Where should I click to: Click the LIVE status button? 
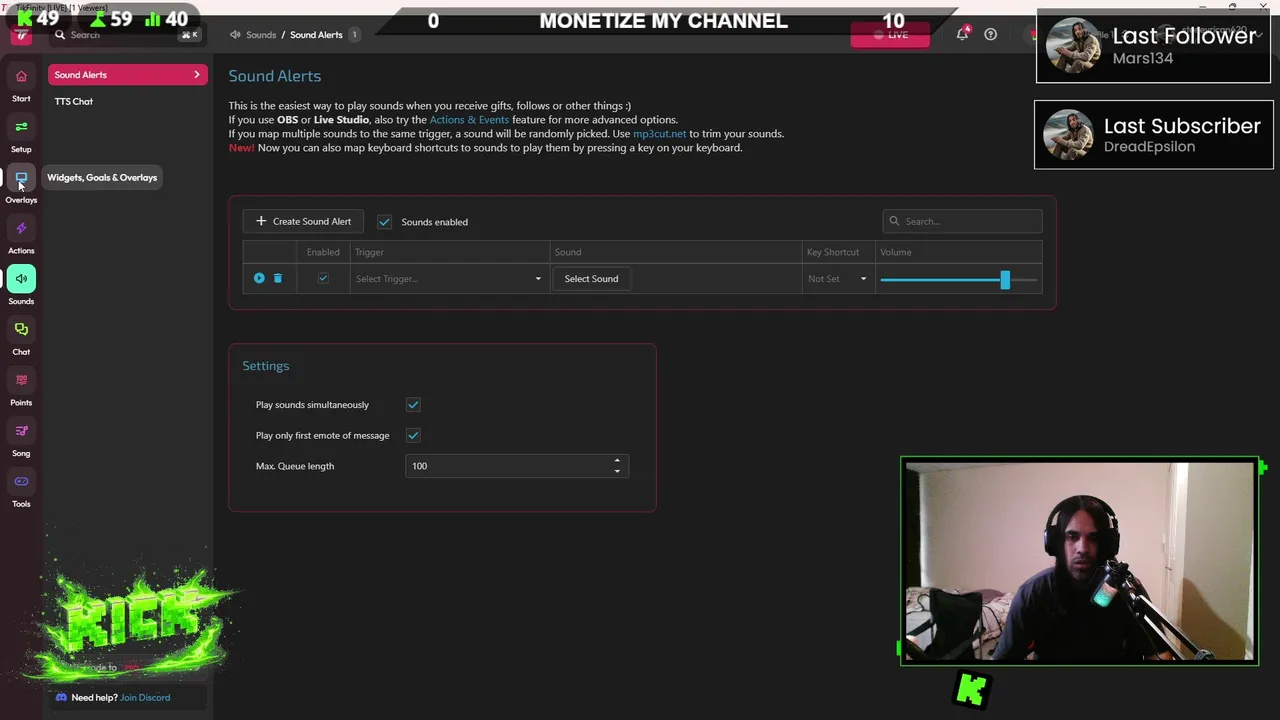pyautogui.click(x=890, y=35)
